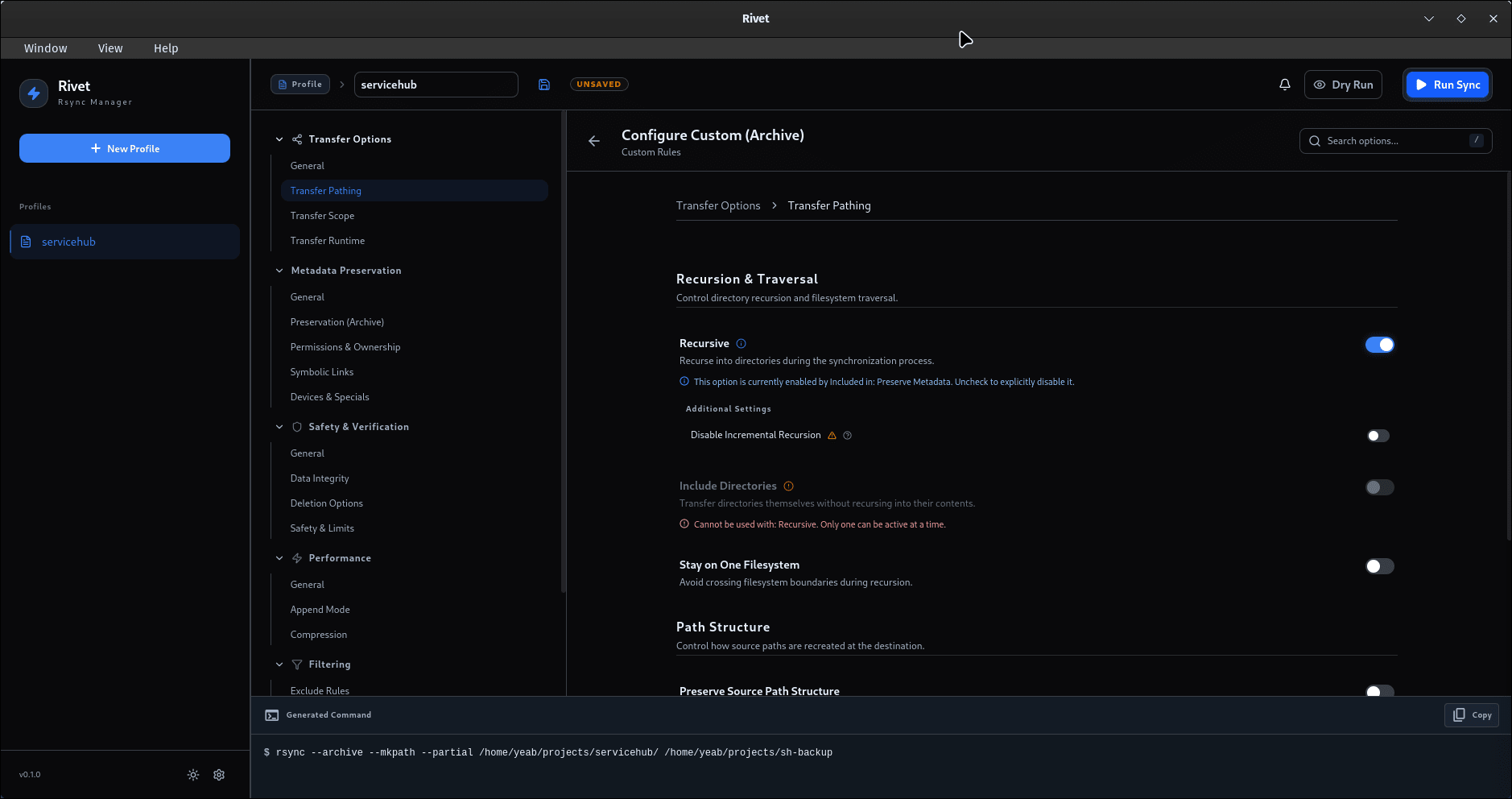Image resolution: width=1512 pixels, height=799 pixels.
Task: Open General under Transfer Options
Action: tap(415, 166)
